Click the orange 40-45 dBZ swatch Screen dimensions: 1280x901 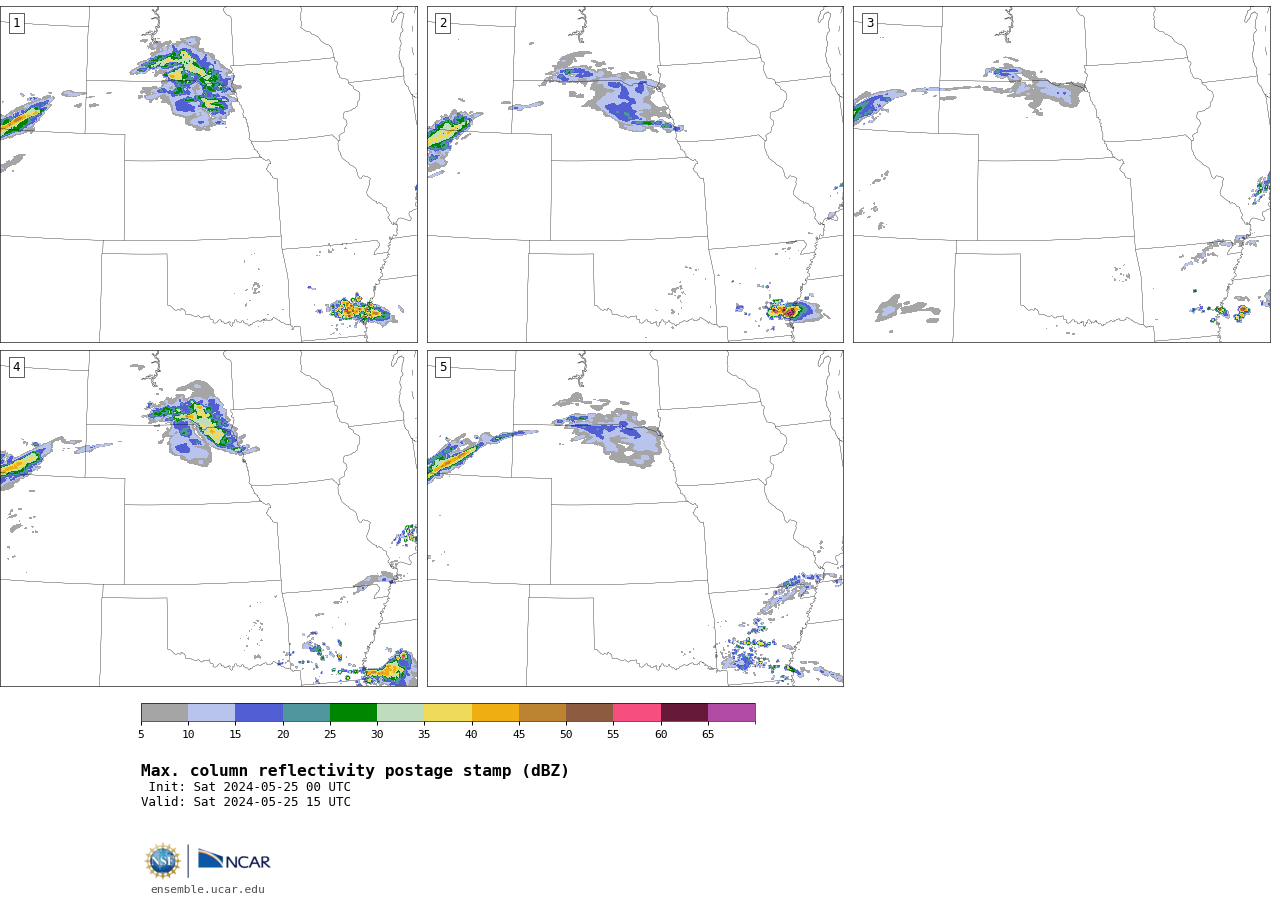click(x=495, y=712)
